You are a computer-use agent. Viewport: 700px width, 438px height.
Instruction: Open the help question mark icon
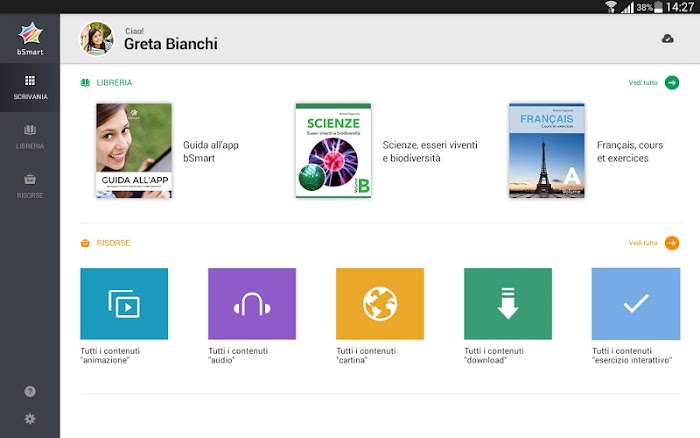click(30, 392)
